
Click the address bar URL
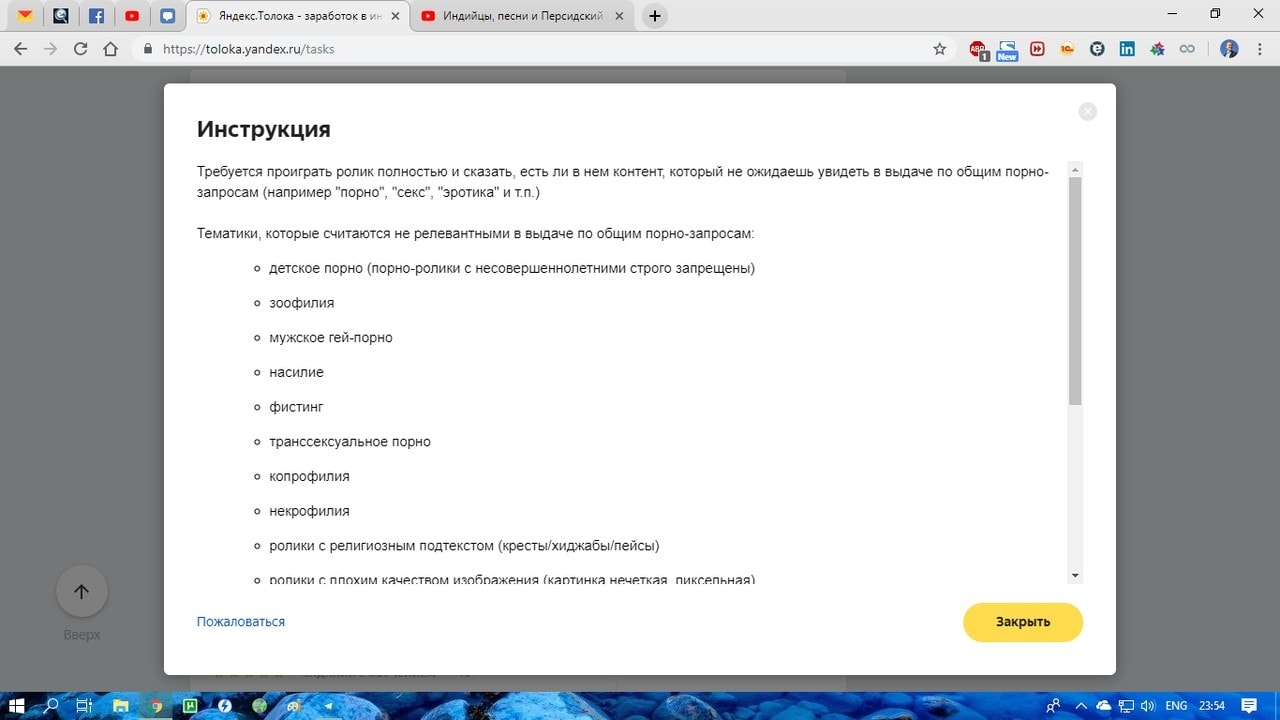point(248,49)
